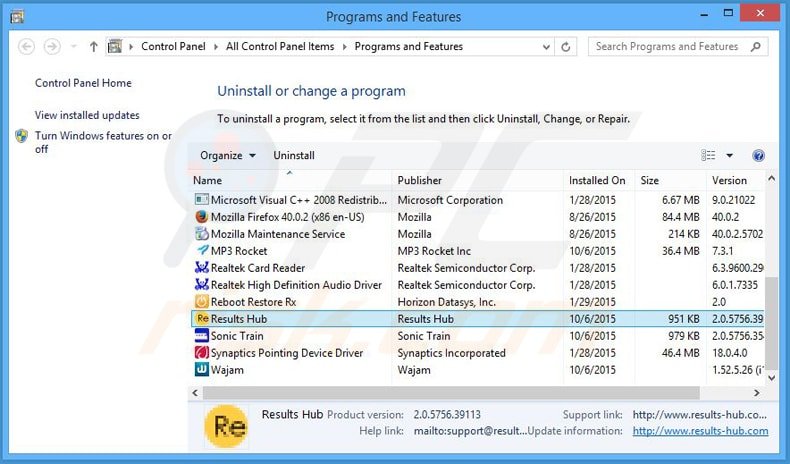
Task: Select the Reboot Restore Rx program name
Action: click(x=253, y=302)
